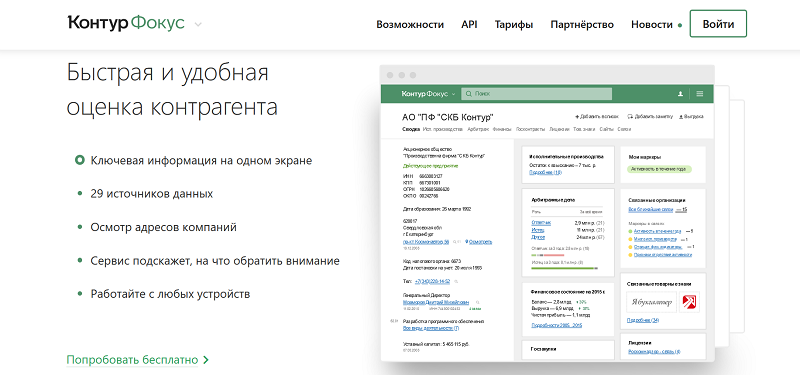800x375 pixels.
Task: Open the Генеральный Директор name link
Action: pyautogui.click(x=437, y=302)
